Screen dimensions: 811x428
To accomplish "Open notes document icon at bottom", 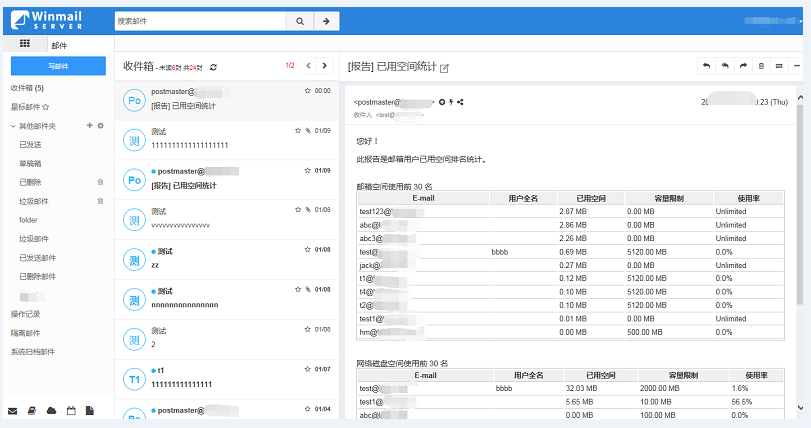I will pos(89,411).
